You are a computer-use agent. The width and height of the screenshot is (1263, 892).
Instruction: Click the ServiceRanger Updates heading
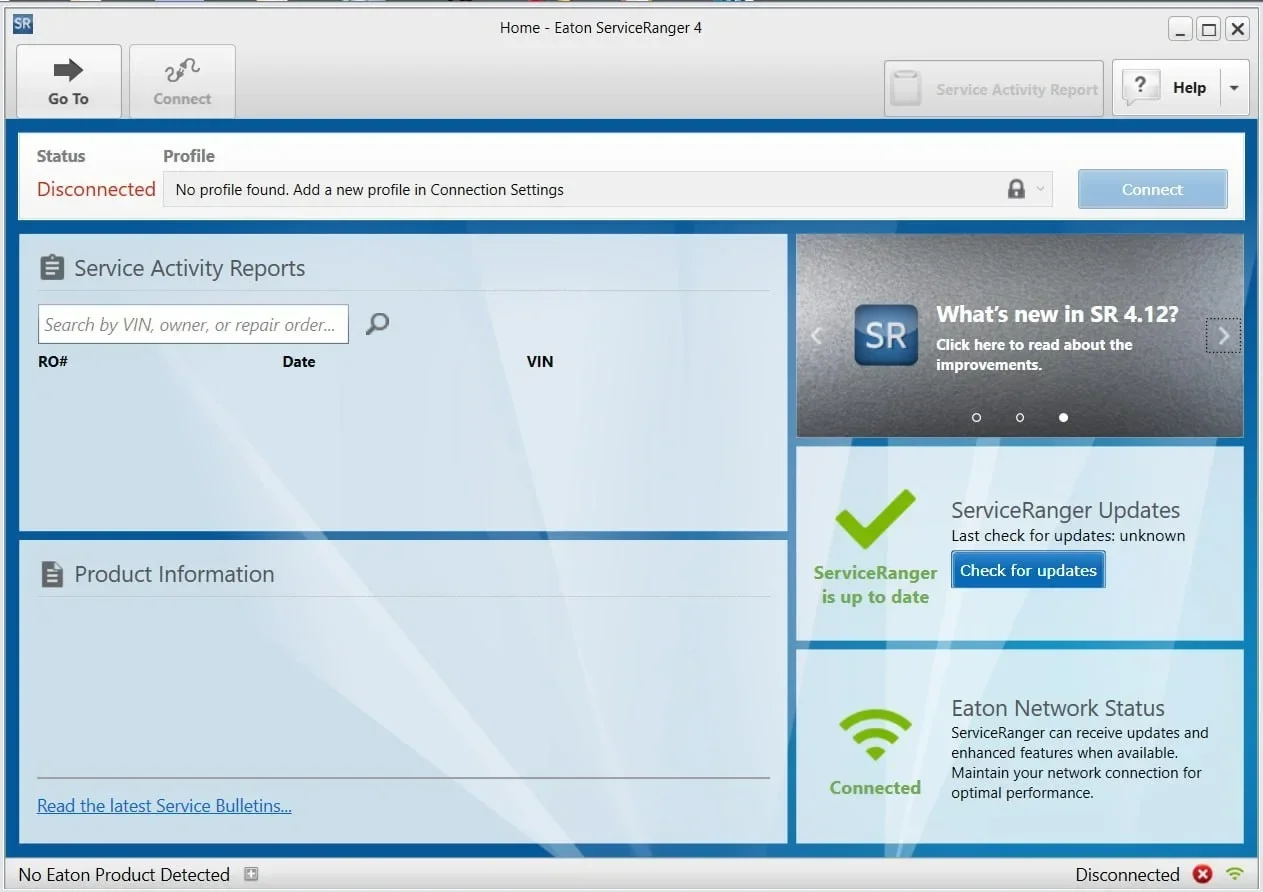coord(1066,510)
